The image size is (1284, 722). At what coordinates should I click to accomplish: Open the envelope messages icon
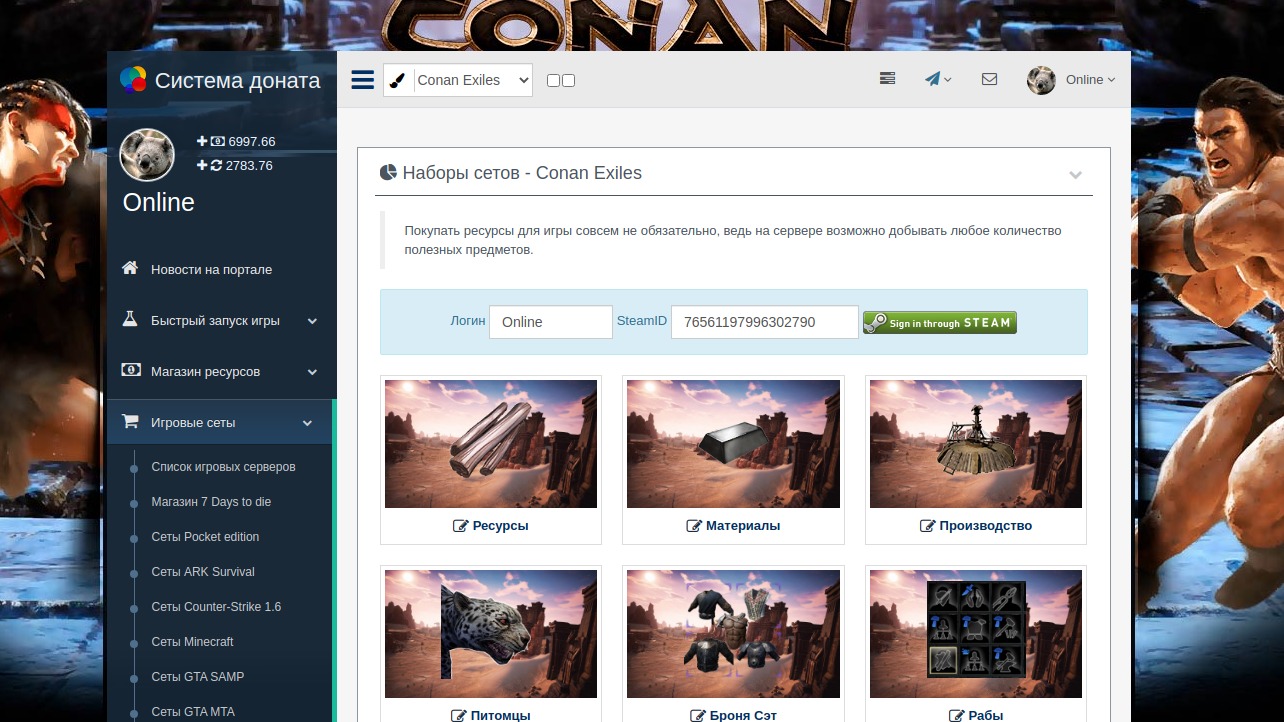[x=989, y=79]
